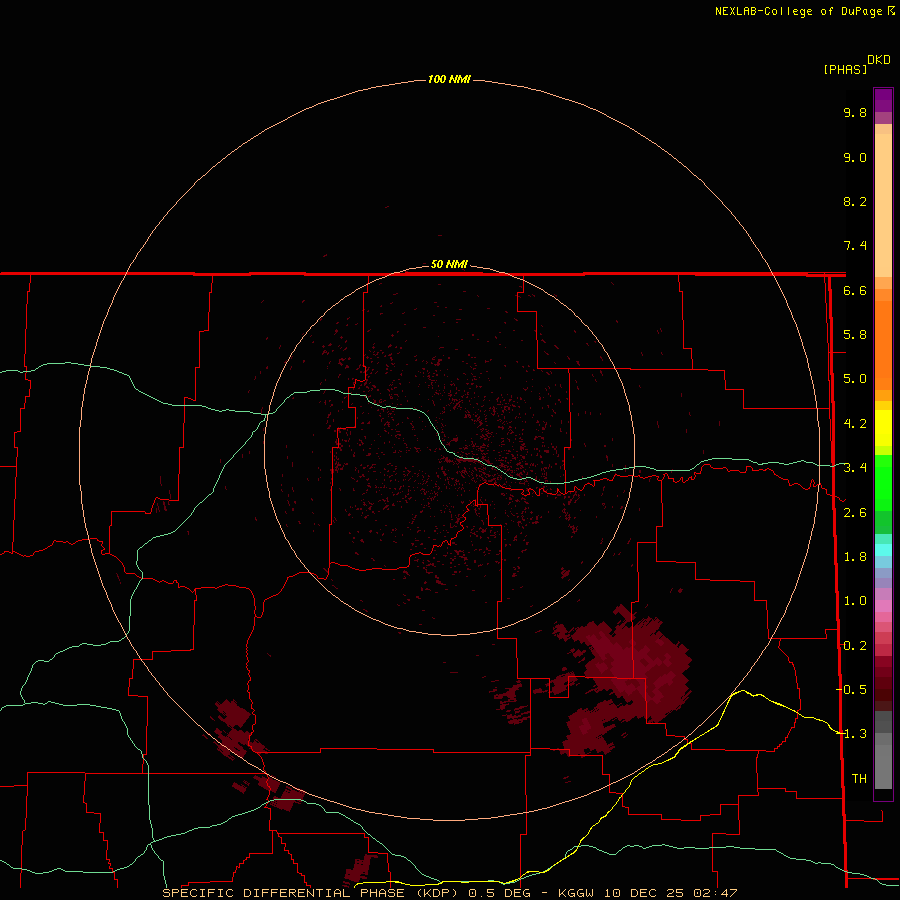Viewport: 900px width, 900px height.
Task: Click the 1.0 scale value
Action: pyautogui.click(x=855, y=601)
